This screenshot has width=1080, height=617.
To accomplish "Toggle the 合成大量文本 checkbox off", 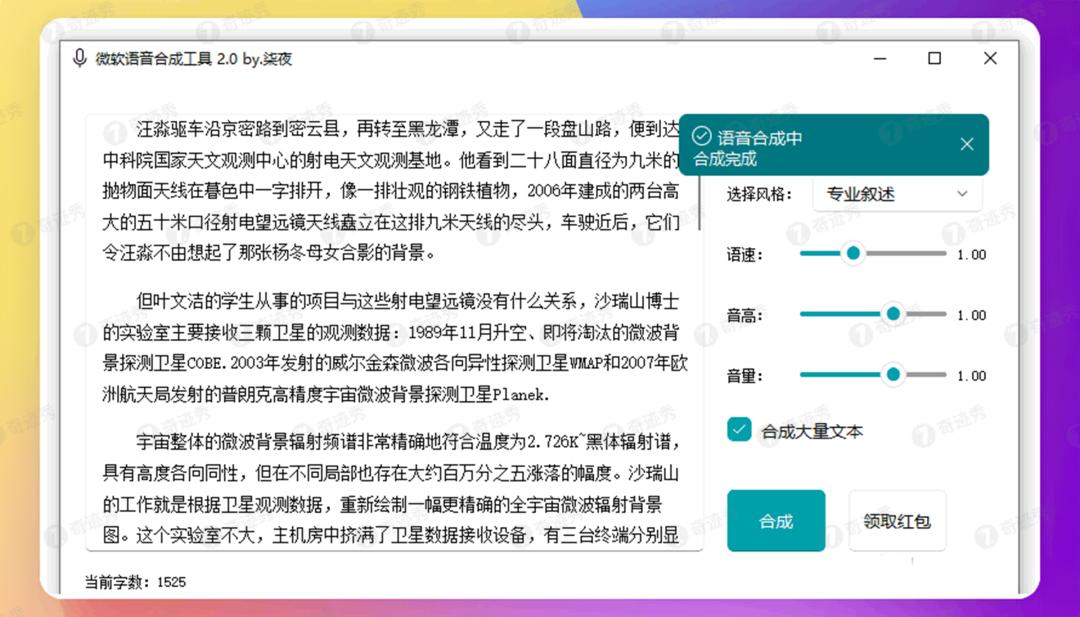I will click(739, 430).
